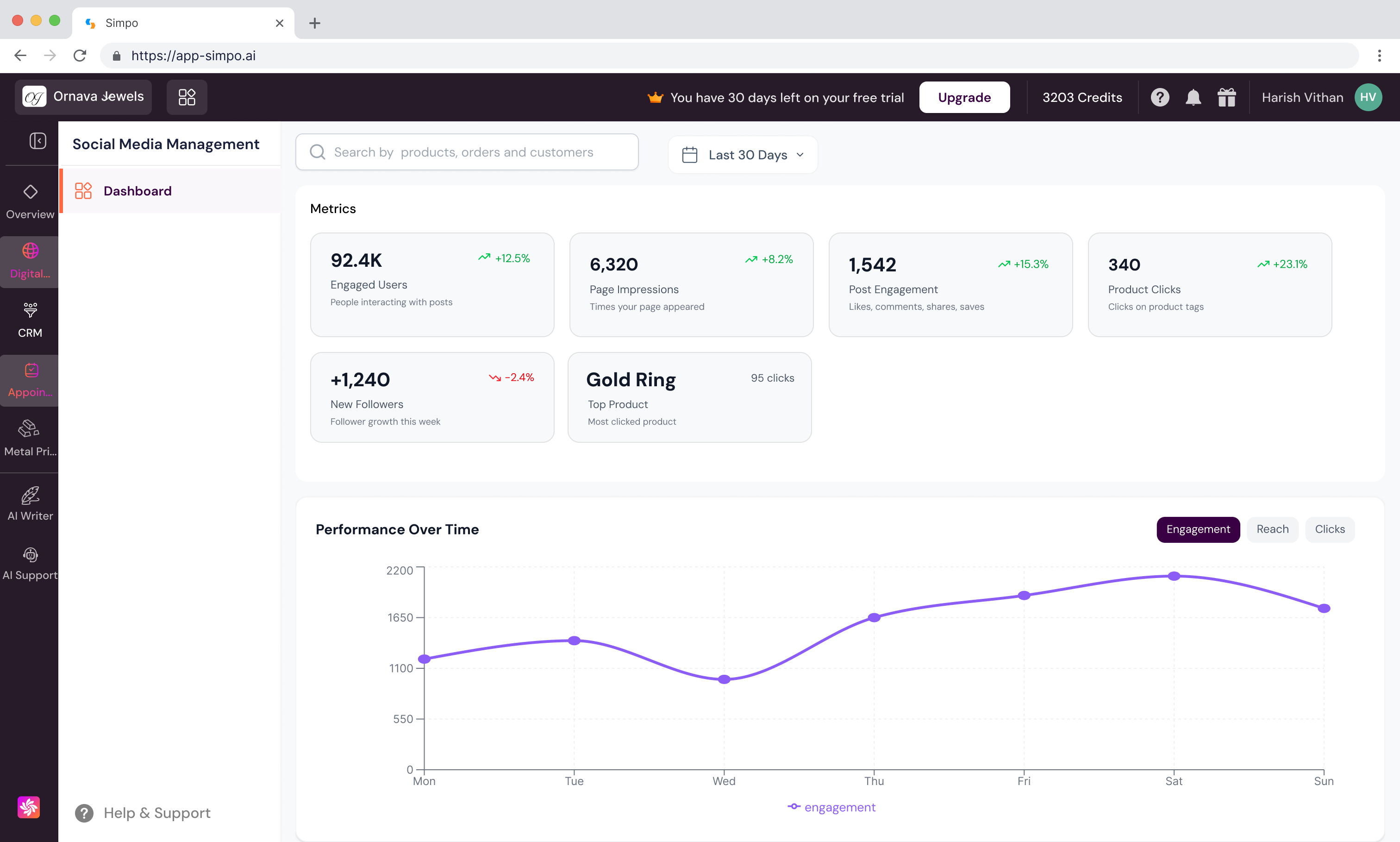Open the help question mark icon
The width and height of the screenshot is (1400, 842).
click(x=1160, y=98)
